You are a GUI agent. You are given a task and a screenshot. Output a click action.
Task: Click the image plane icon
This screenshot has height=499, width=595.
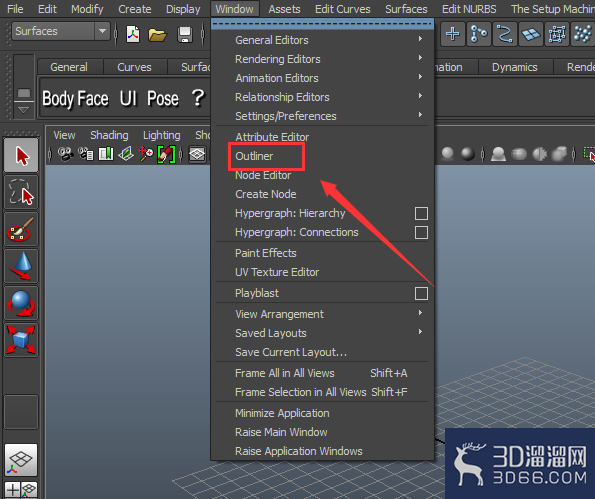pyautogui.click(x=126, y=154)
